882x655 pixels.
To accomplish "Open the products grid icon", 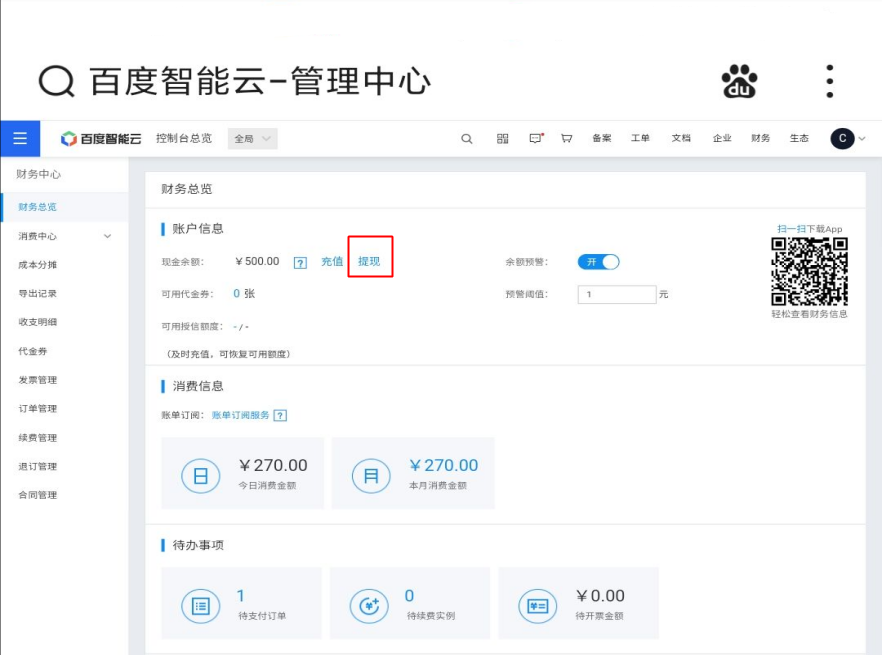I will pyautogui.click(x=502, y=138).
